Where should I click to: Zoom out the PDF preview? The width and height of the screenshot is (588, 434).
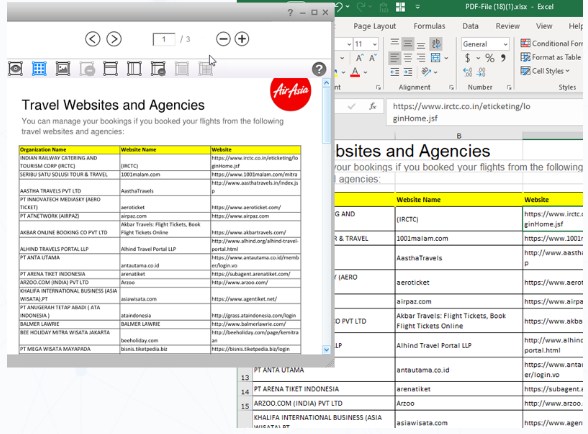tap(223, 39)
